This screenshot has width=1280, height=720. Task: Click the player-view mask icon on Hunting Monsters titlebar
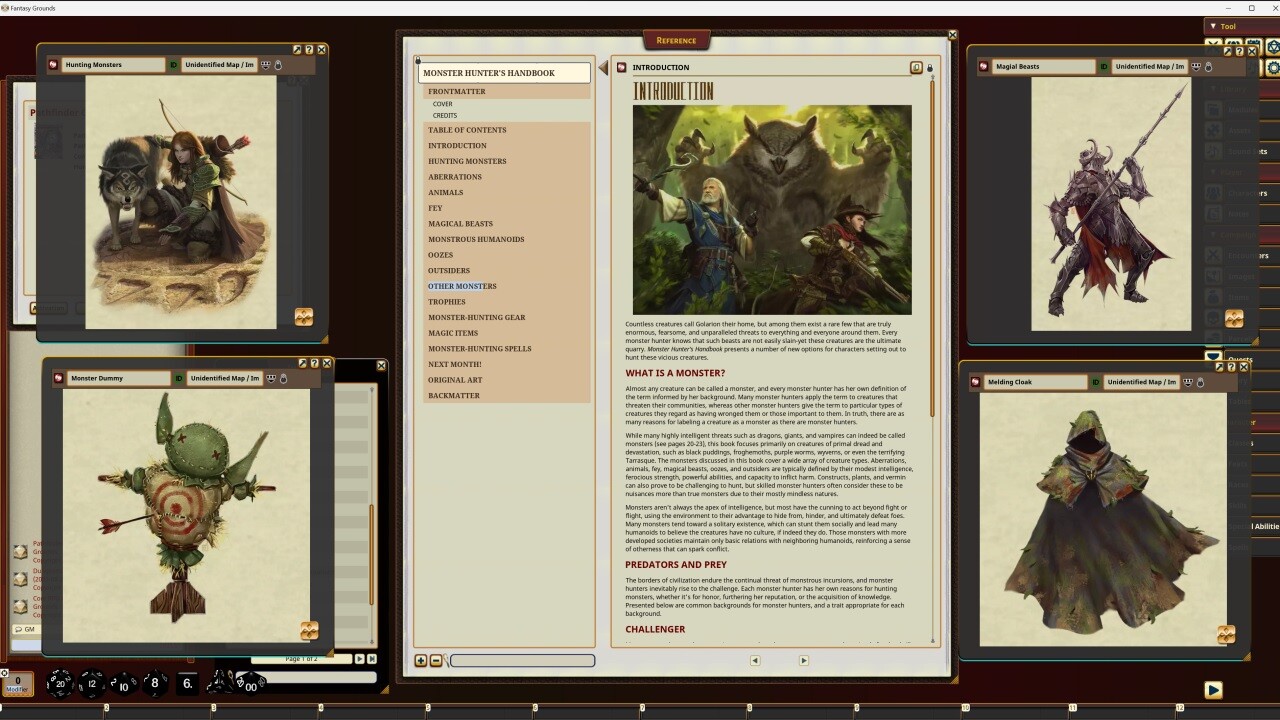pyautogui.click(x=266, y=64)
